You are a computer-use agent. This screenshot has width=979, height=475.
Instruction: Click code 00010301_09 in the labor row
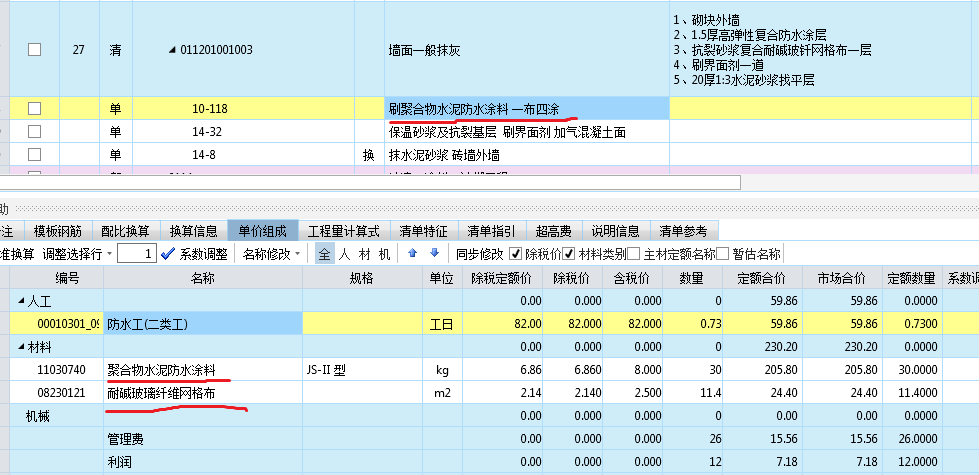(x=69, y=324)
